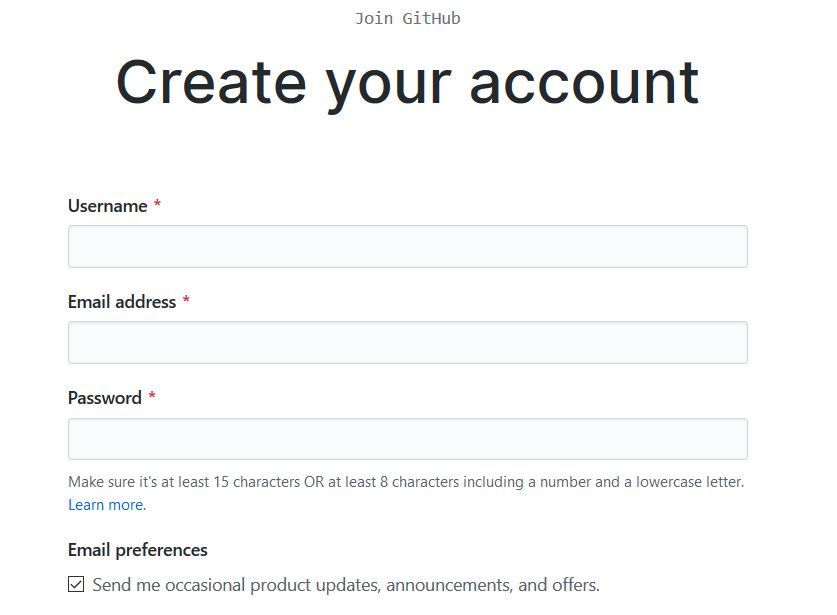837x615 pixels.
Task: Click the 'Join GitHub' text
Action: tap(408, 19)
